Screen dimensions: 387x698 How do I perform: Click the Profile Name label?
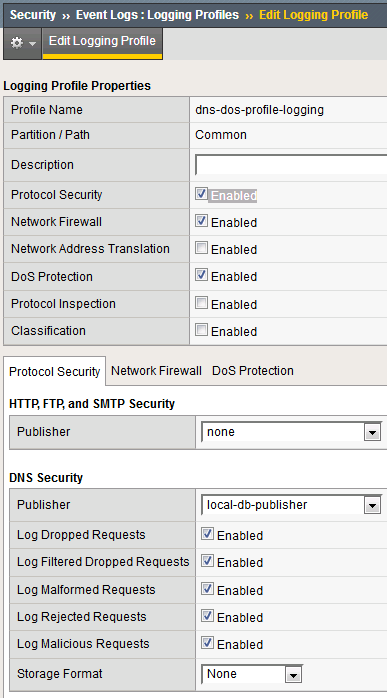click(47, 110)
